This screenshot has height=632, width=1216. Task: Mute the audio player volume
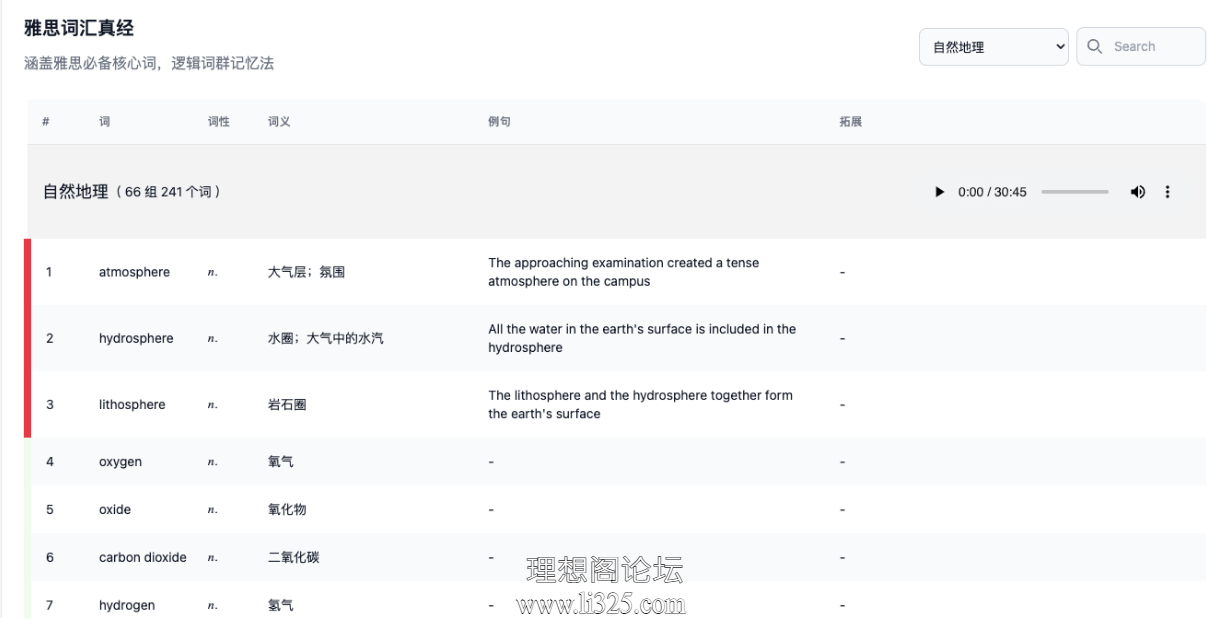coord(1137,192)
